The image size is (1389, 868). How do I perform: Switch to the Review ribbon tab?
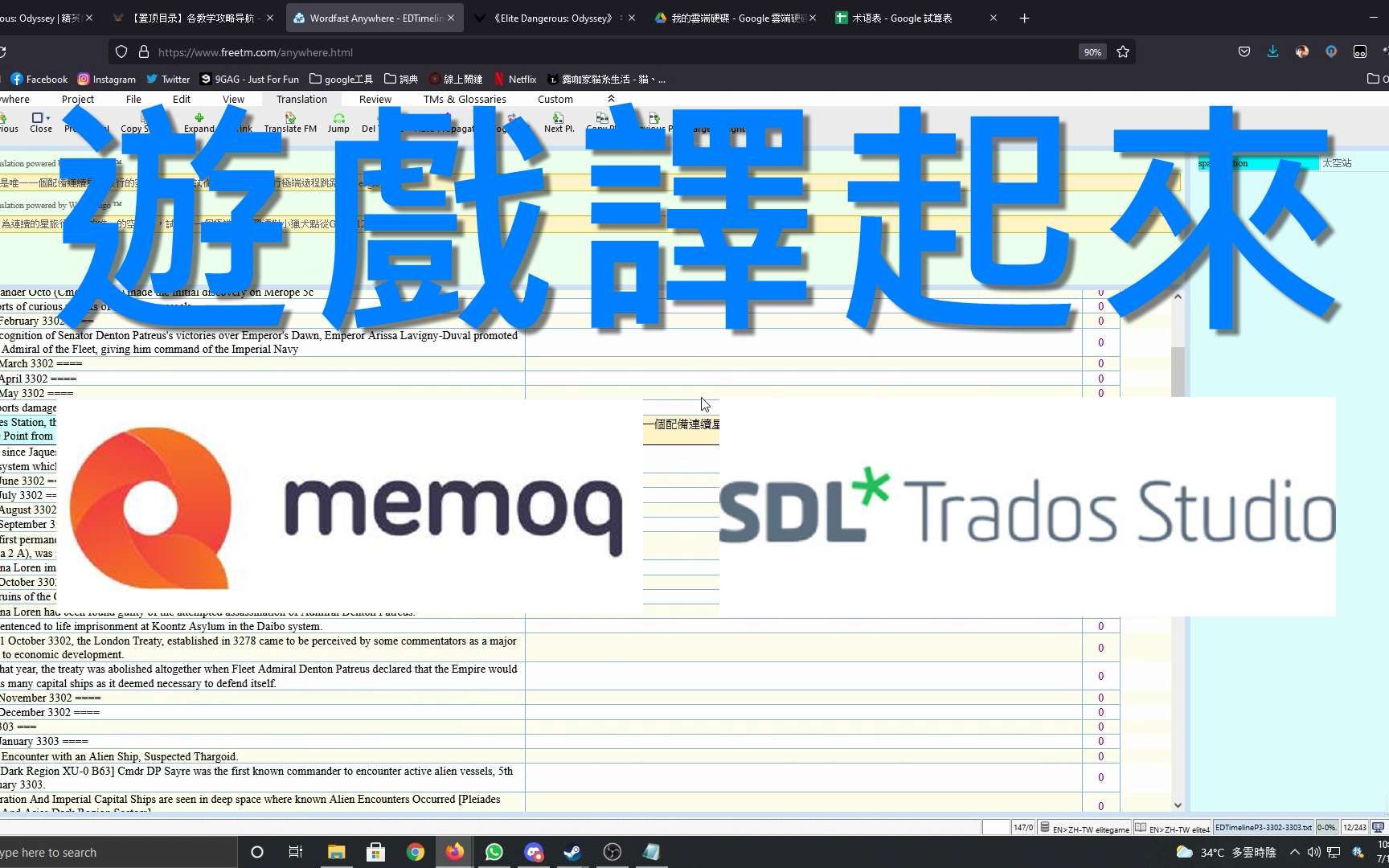pos(375,99)
